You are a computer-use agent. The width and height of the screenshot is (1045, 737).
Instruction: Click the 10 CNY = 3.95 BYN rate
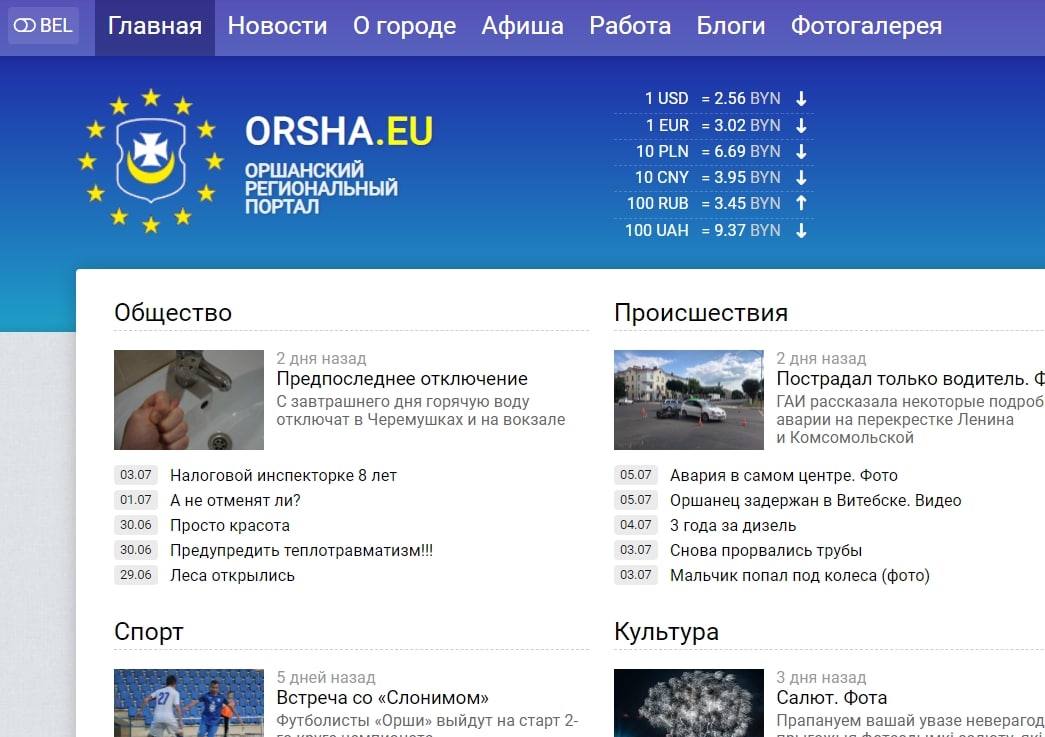tap(707, 177)
